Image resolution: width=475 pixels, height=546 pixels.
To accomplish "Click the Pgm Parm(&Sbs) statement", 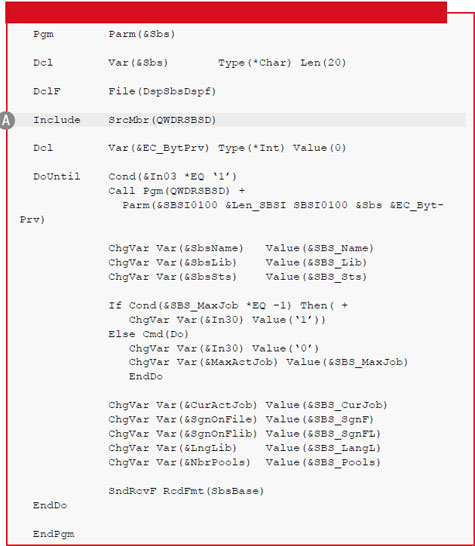I will coord(104,34).
